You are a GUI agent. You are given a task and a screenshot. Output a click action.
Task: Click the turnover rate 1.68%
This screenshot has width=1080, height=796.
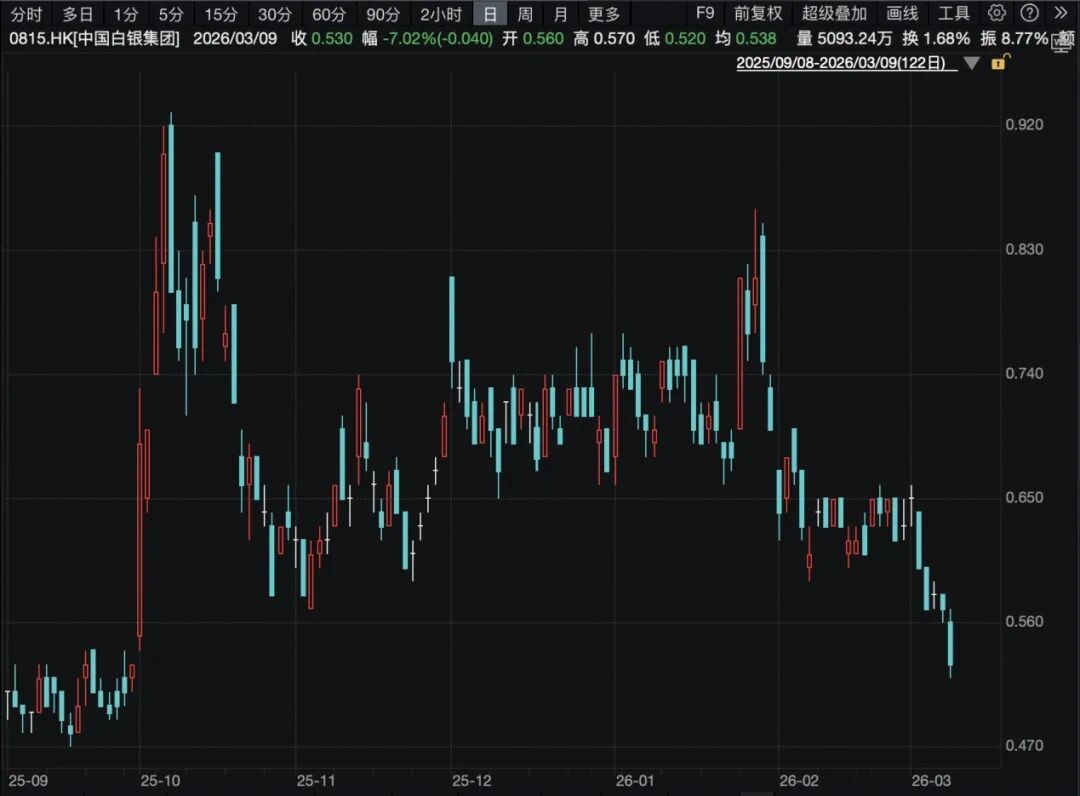point(945,38)
